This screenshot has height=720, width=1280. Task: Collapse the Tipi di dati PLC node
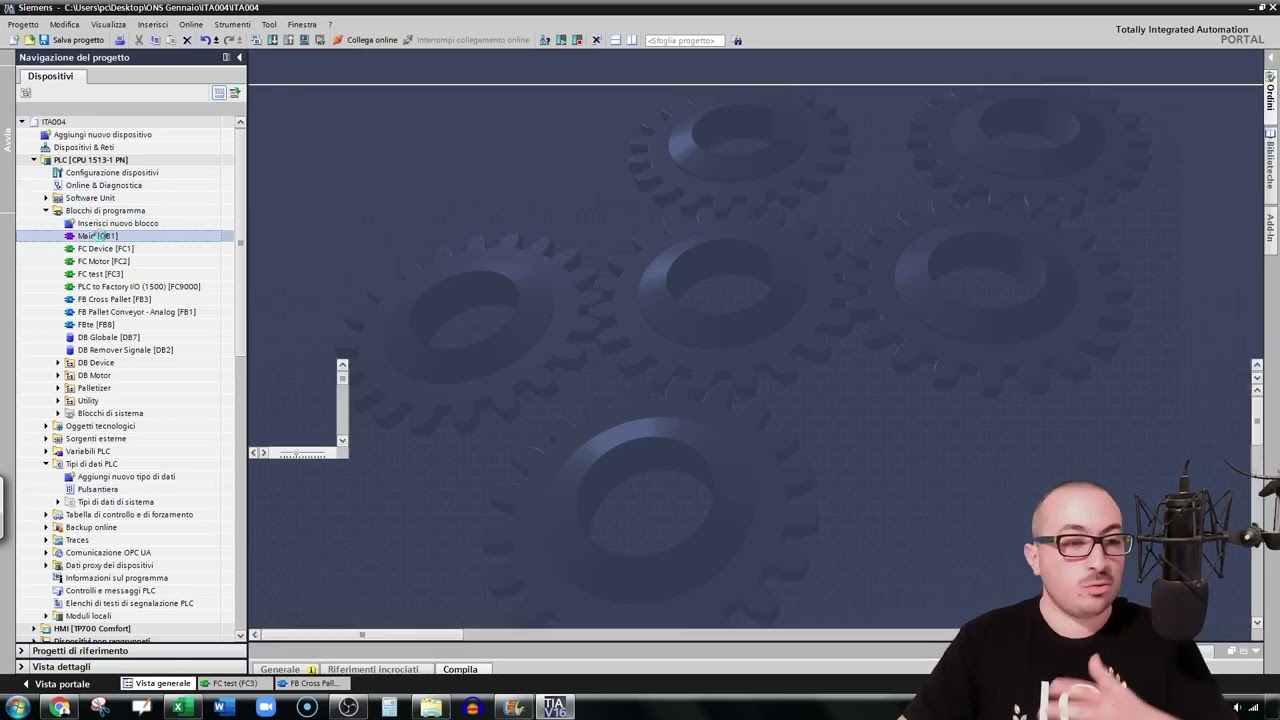point(45,464)
